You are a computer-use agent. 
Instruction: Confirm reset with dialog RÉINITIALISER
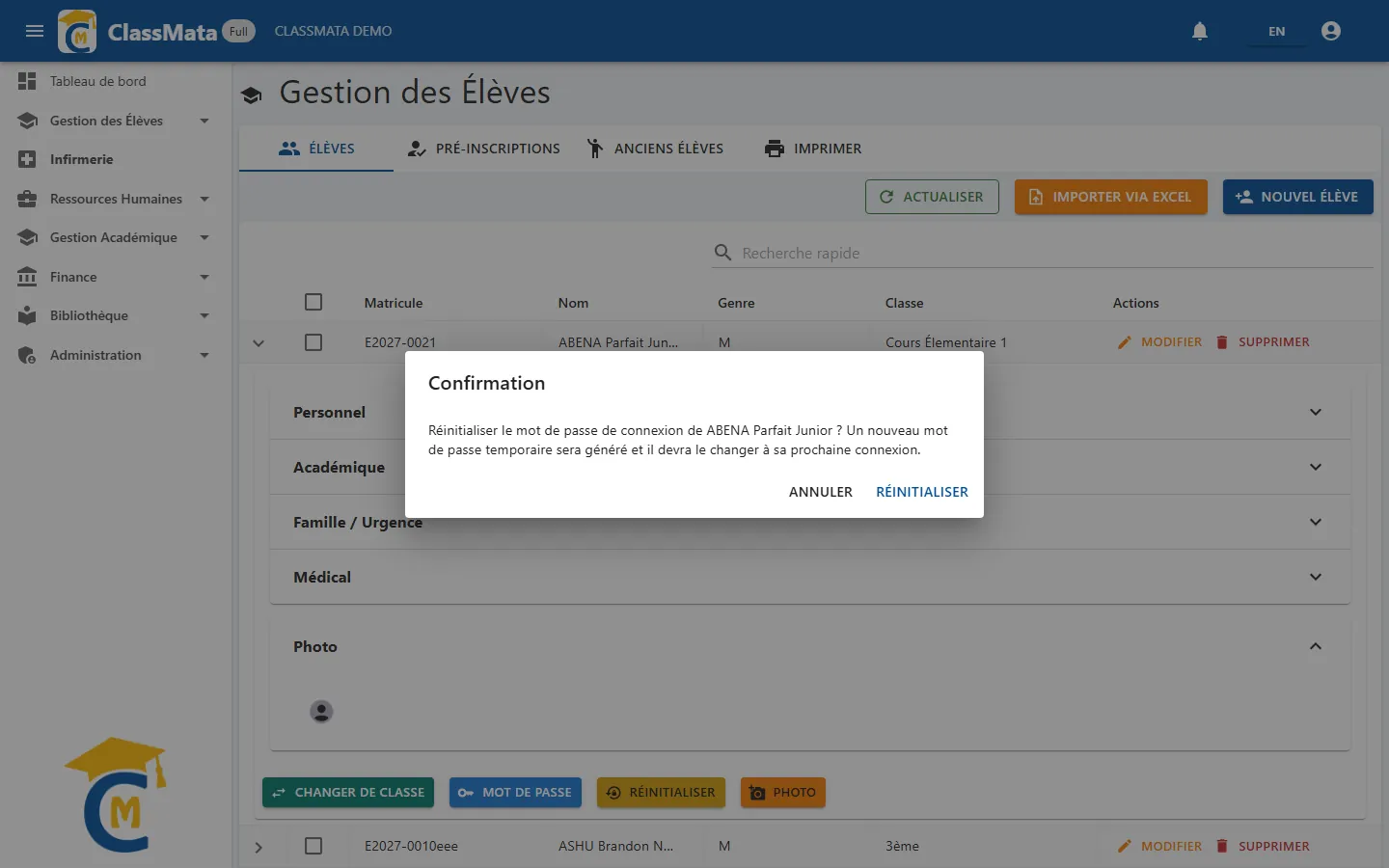coord(922,492)
